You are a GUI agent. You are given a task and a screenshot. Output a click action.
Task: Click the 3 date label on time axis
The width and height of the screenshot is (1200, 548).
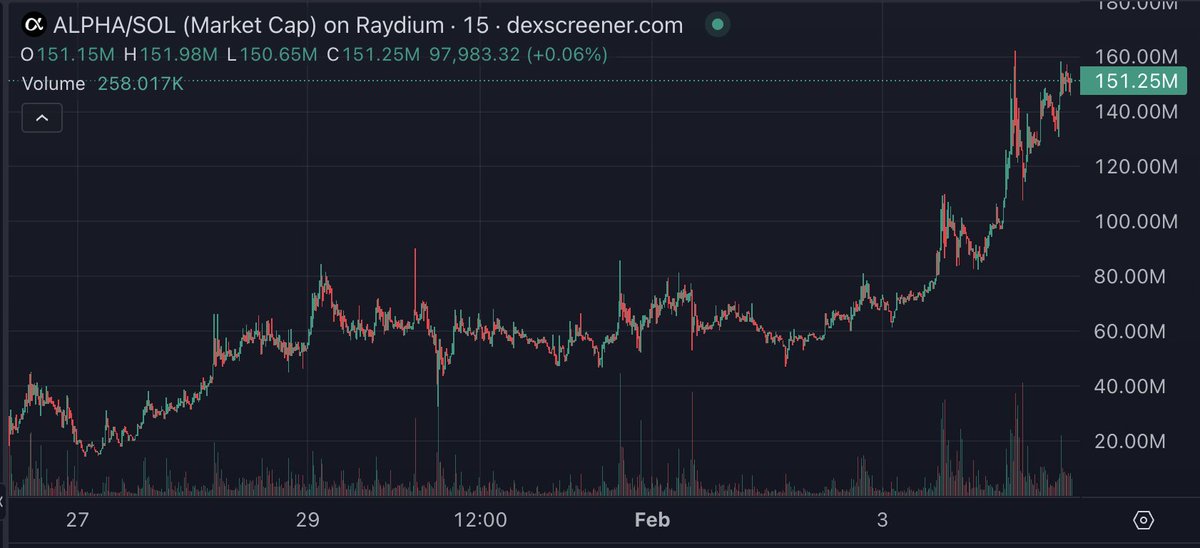tap(881, 520)
